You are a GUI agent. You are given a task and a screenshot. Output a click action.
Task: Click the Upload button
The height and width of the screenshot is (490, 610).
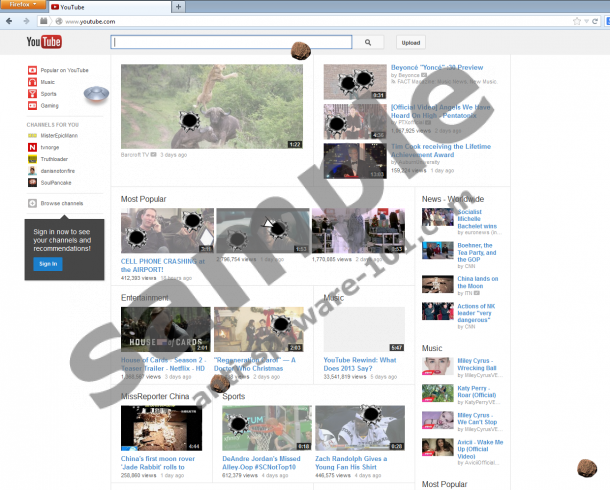pos(410,42)
